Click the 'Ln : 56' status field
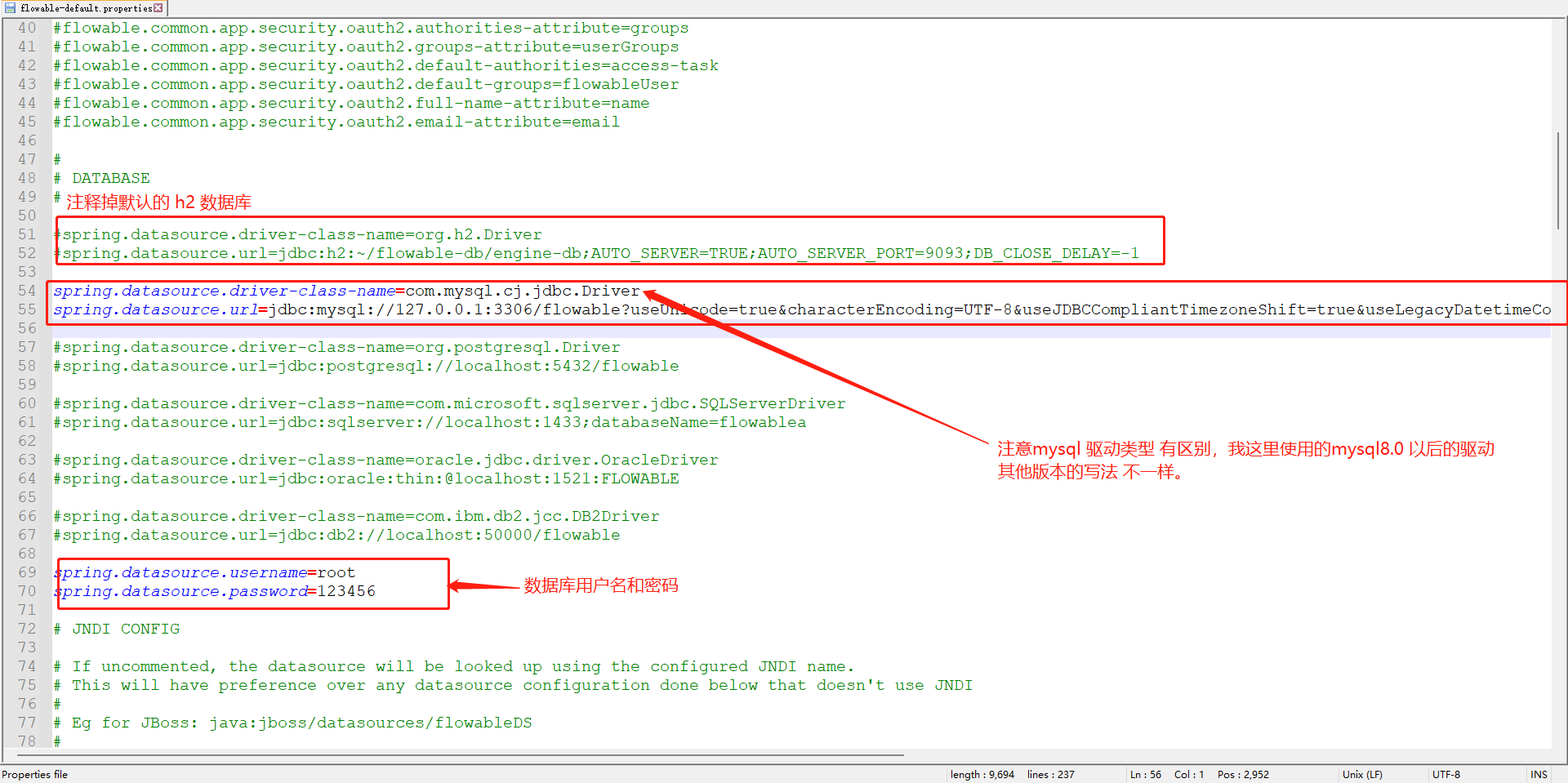This screenshot has width=1568, height=783. (x=1146, y=774)
